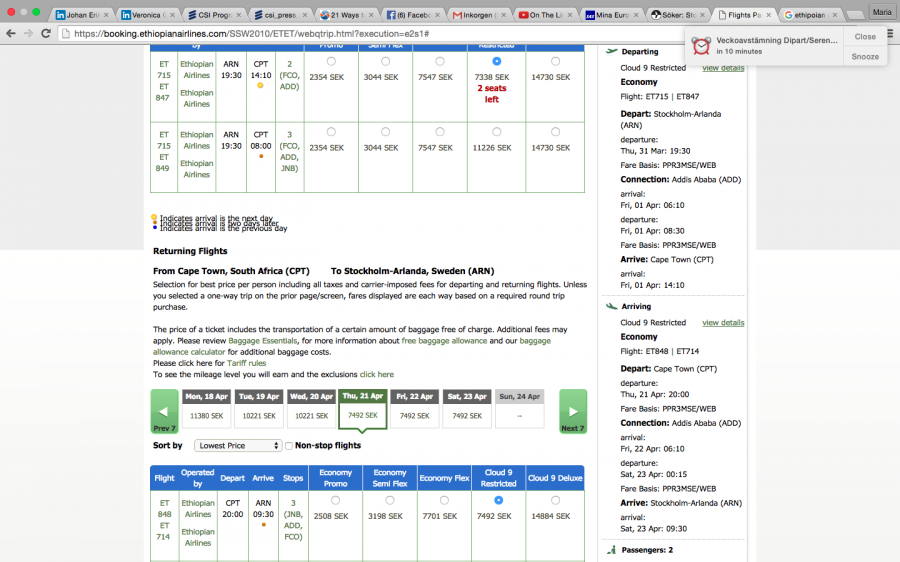The width and height of the screenshot is (900, 562).
Task: Click the Departing plane icon
Action: tap(612, 51)
